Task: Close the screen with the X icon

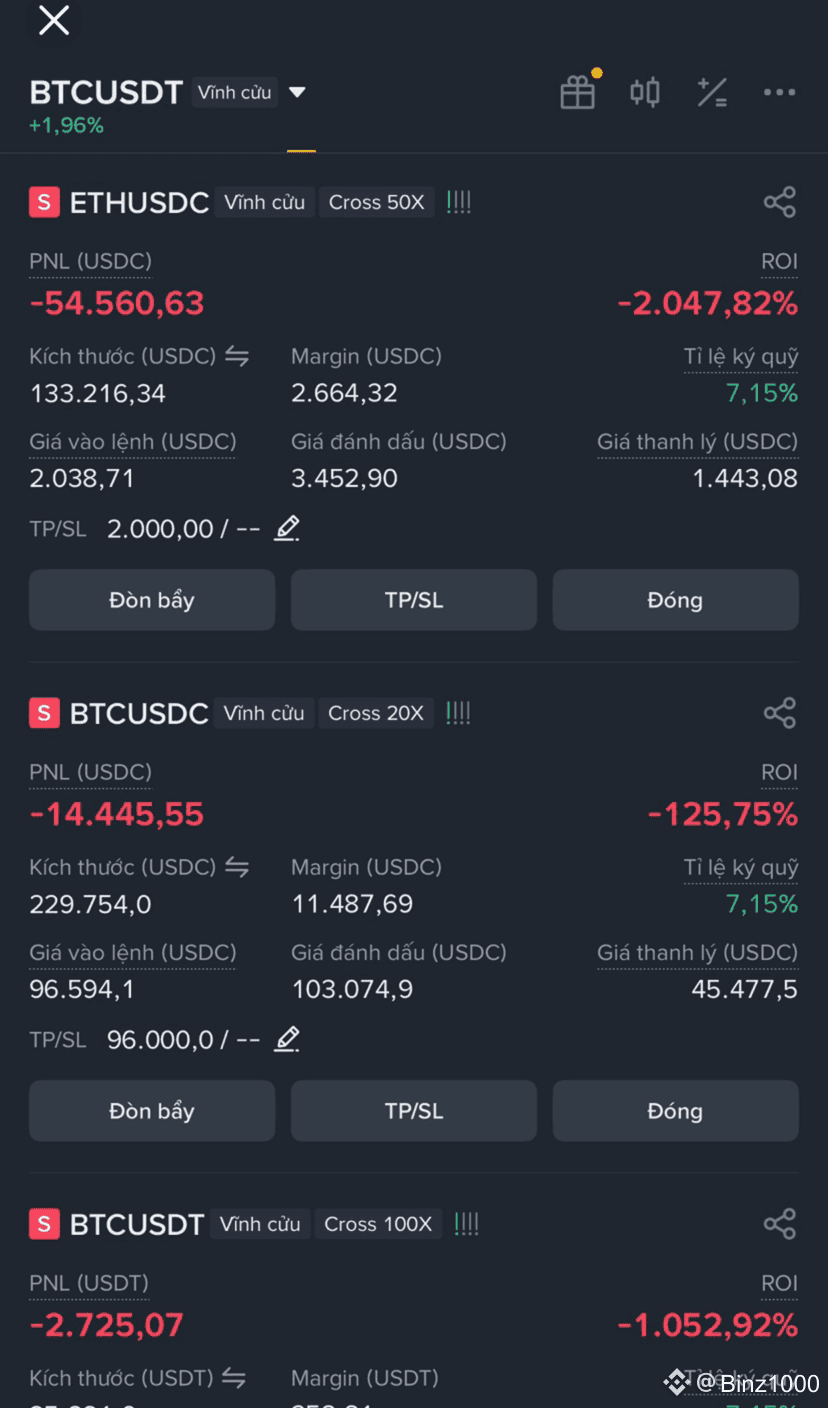Action: click(x=54, y=20)
